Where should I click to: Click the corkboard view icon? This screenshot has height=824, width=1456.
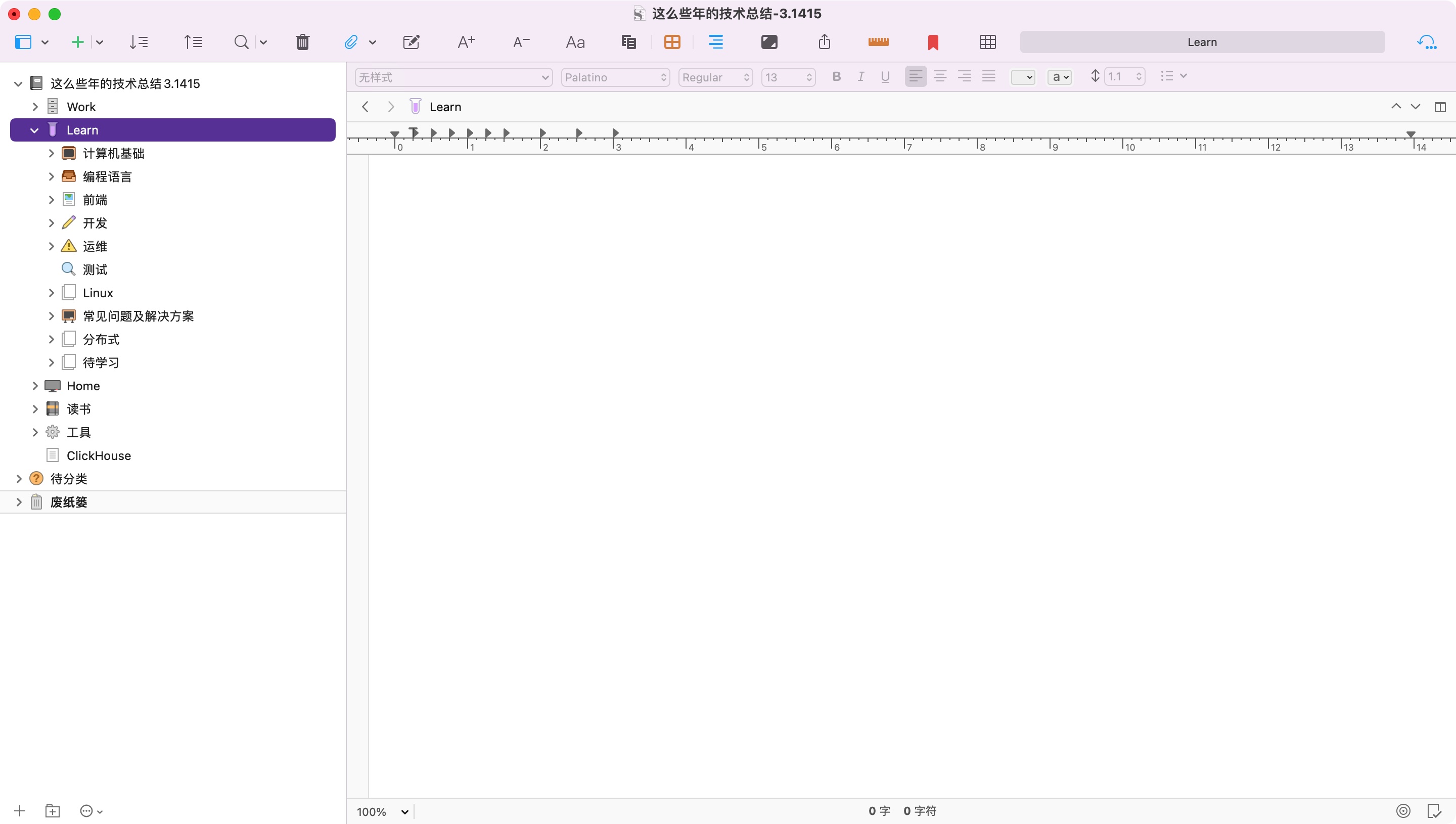pyautogui.click(x=672, y=42)
